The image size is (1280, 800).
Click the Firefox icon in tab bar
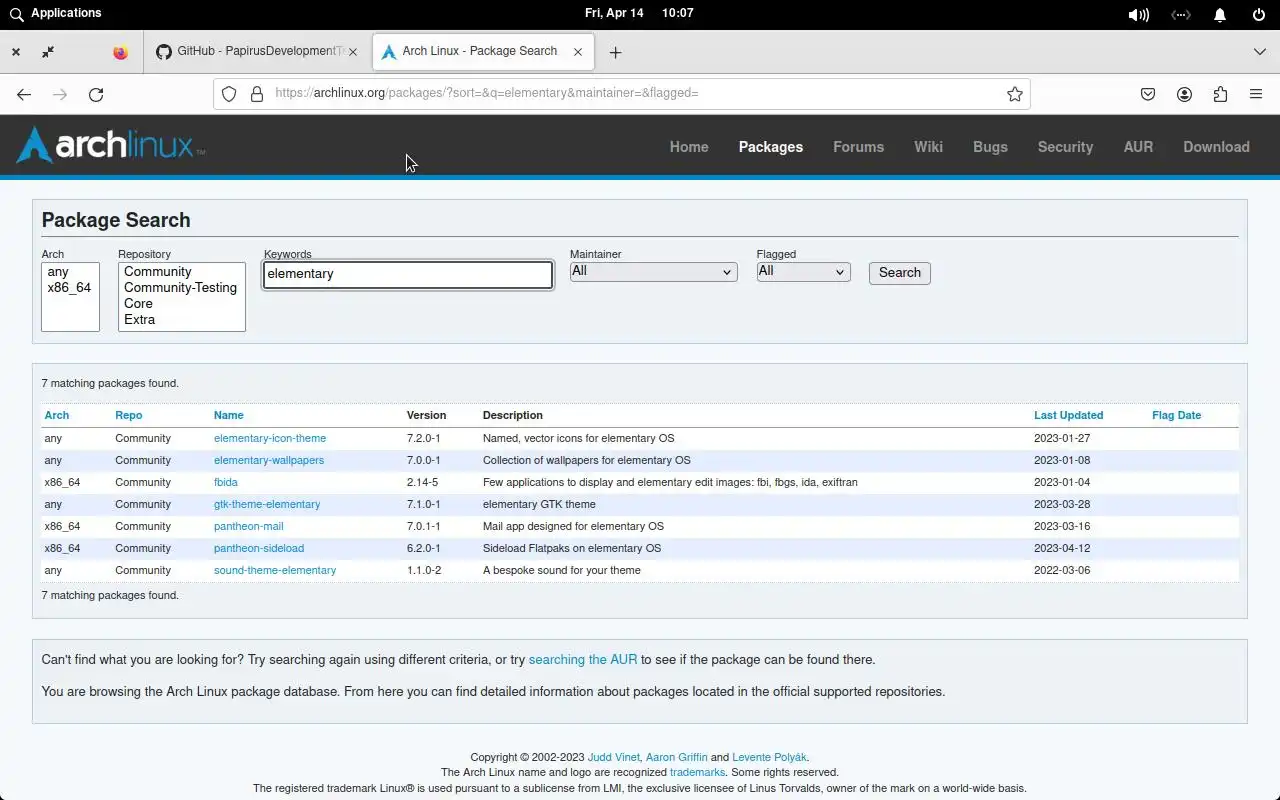pos(120,52)
